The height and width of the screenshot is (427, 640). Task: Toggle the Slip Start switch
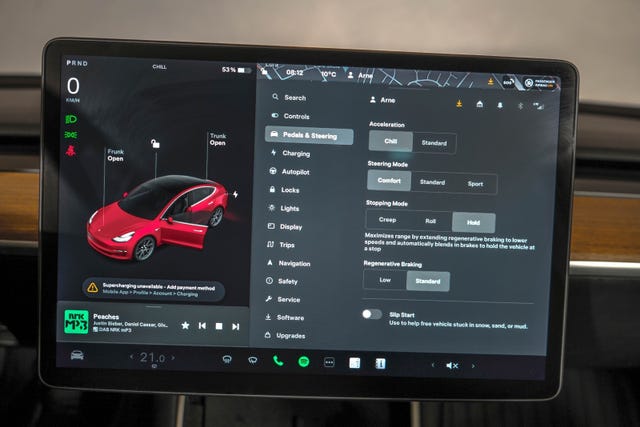(x=371, y=314)
